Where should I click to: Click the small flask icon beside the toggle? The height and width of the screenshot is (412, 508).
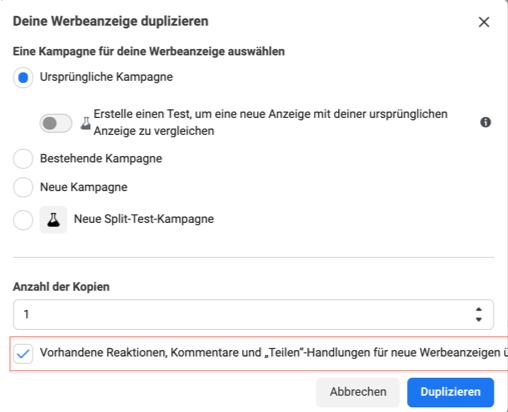pyautogui.click(x=86, y=123)
